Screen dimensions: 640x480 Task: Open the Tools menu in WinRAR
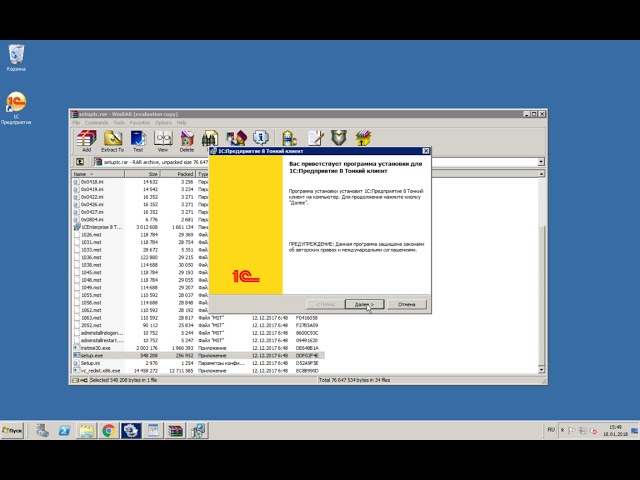pos(119,122)
